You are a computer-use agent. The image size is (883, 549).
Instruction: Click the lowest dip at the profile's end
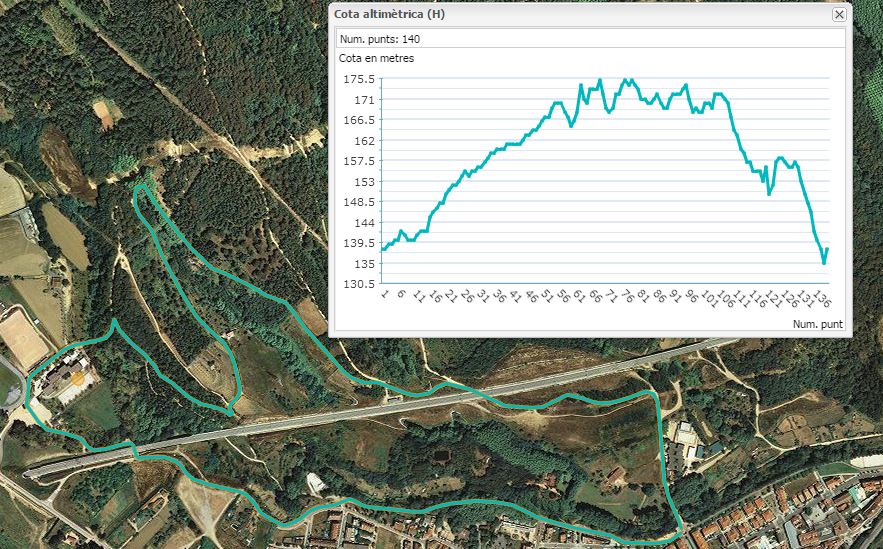point(824,263)
